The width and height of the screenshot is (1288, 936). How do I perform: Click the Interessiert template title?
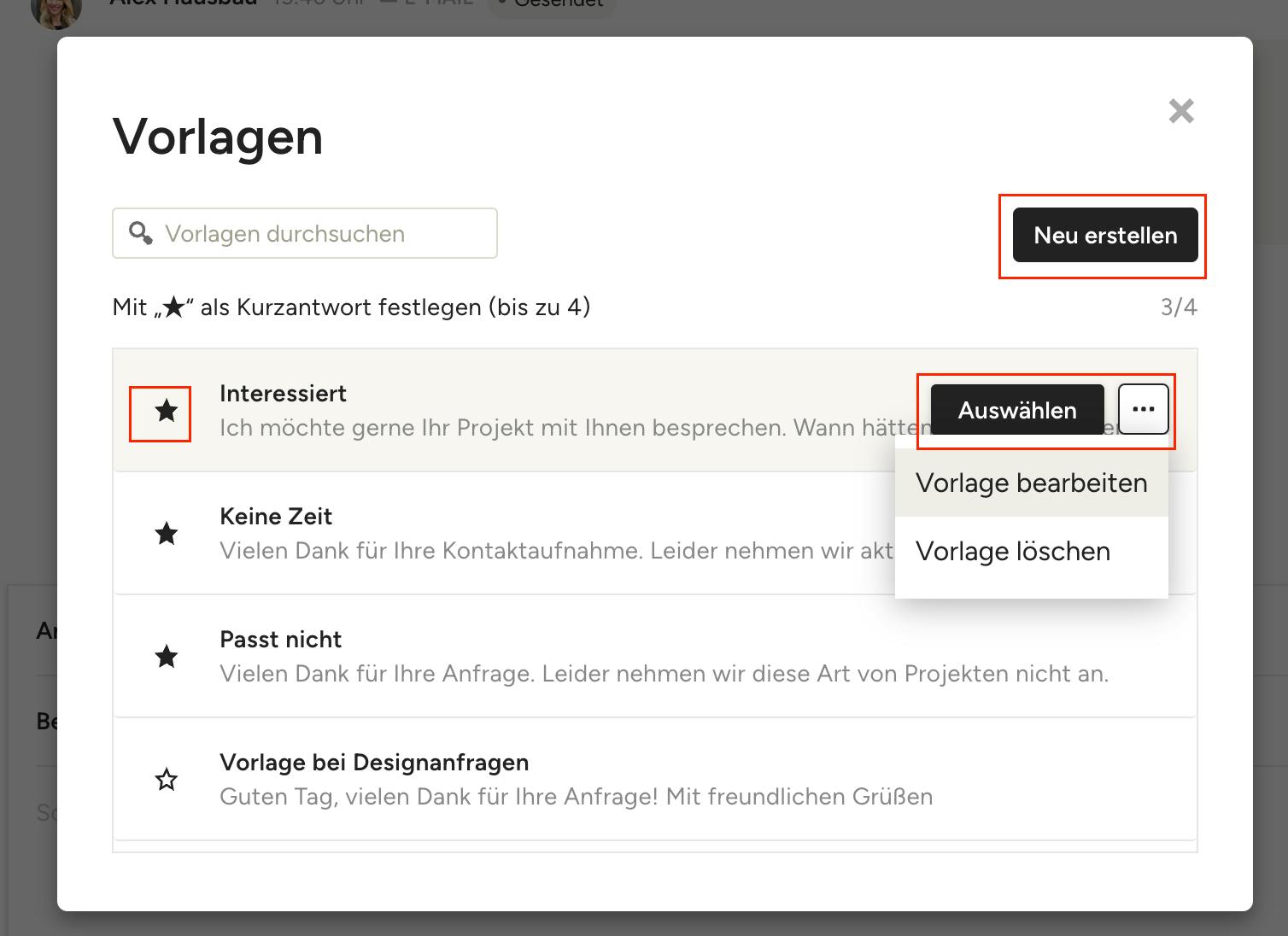tap(283, 394)
